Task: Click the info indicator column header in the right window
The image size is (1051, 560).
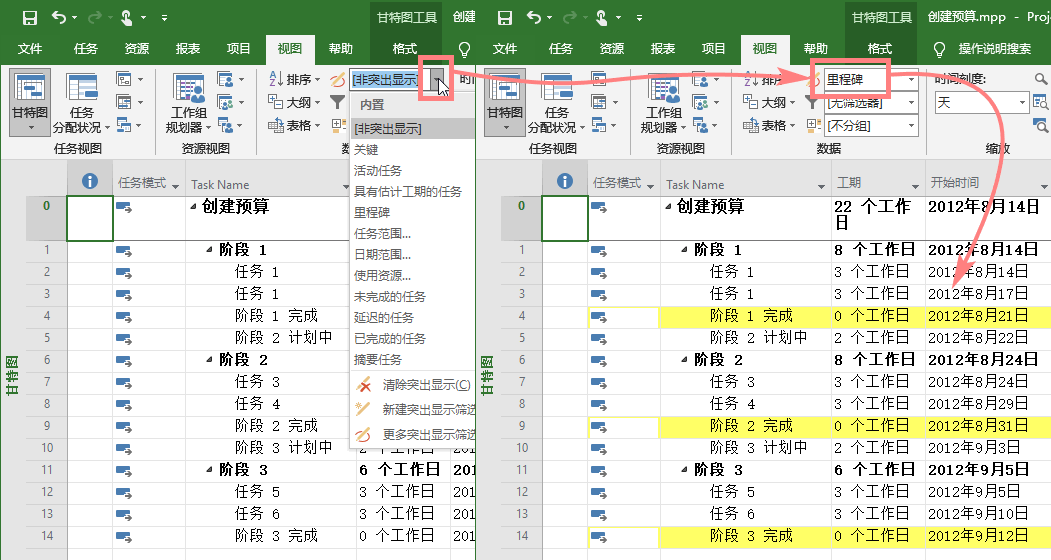Action: pos(565,181)
